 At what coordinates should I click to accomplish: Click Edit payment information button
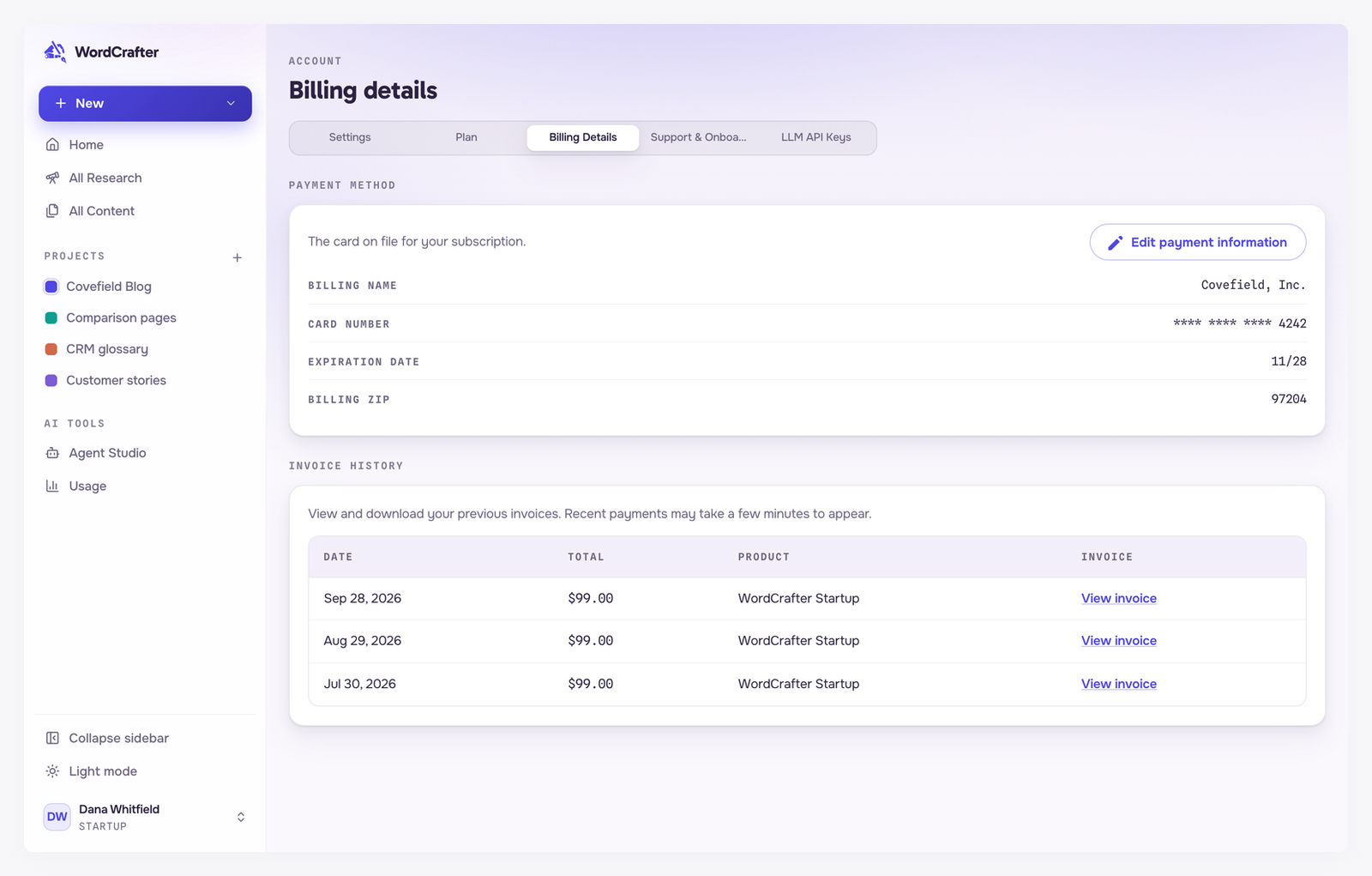pyautogui.click(x=1198, y=243)
